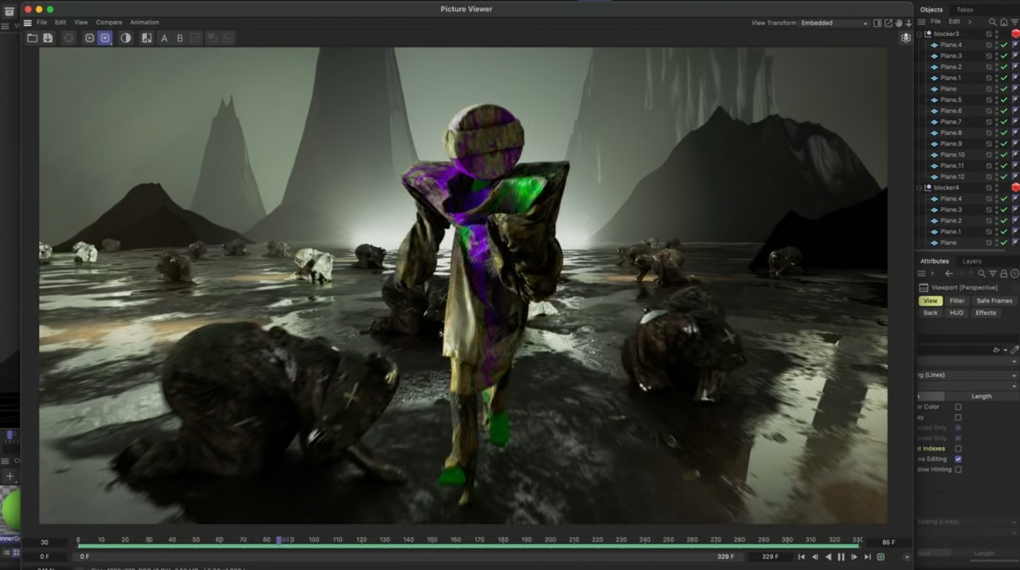Viewport: 1020px width, 570px height.
Task: Open the View Transform Embedded dropdown
Action: click(x=834, y=23)
